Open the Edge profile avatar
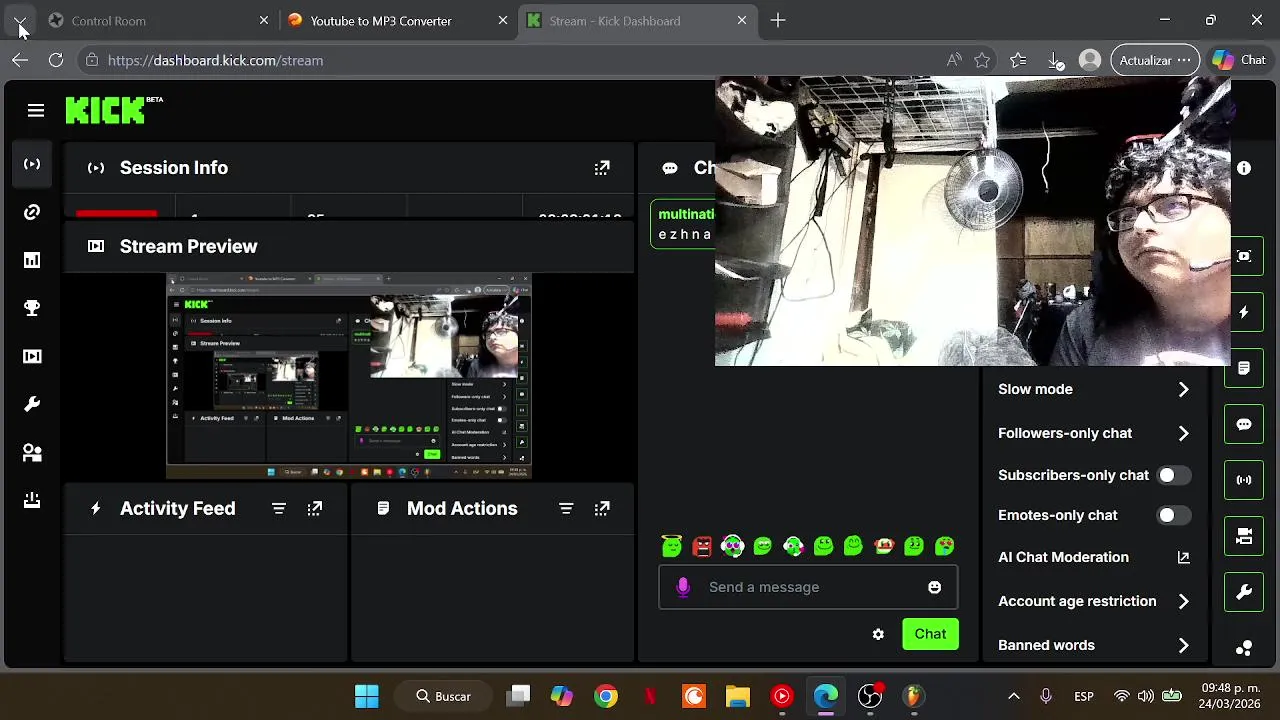 [x=1090, y=60]
